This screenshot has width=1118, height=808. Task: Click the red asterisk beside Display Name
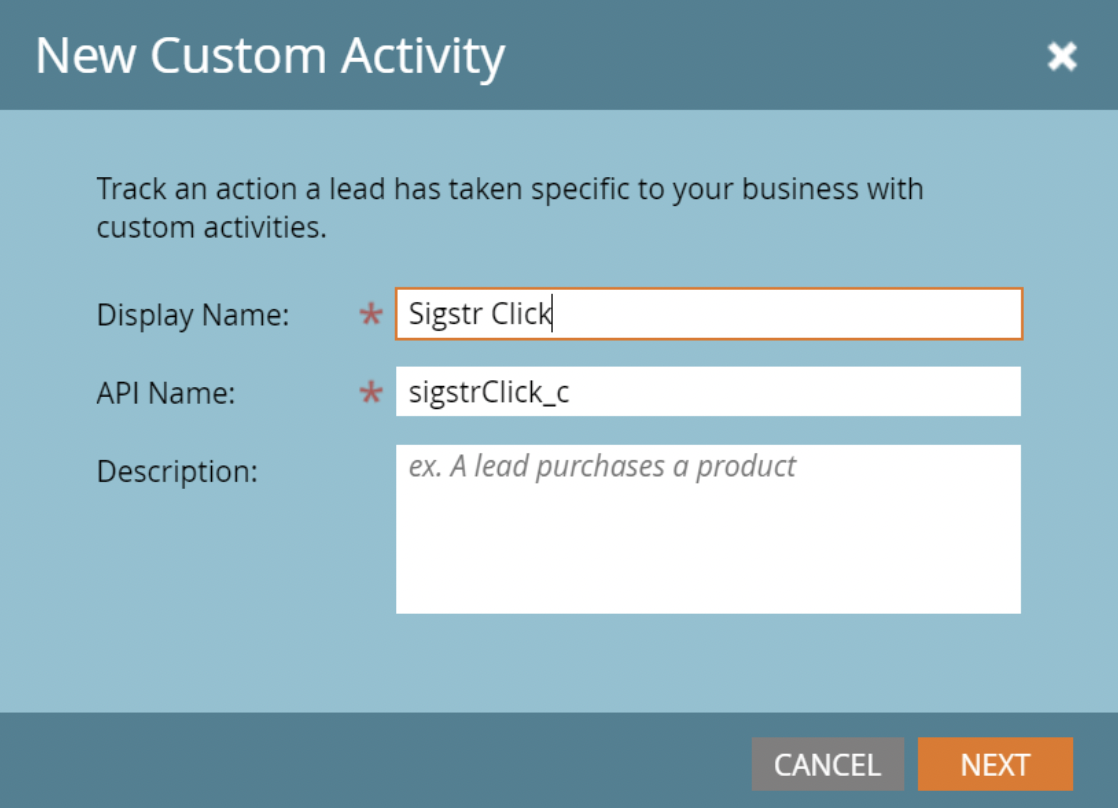tap(371, 314)
